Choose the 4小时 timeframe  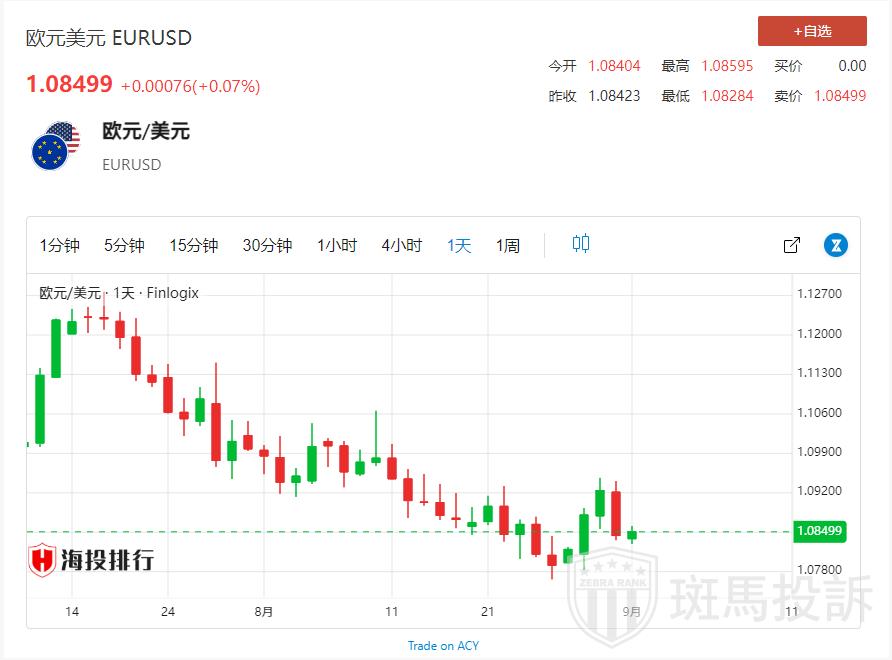tap(402, 246)
